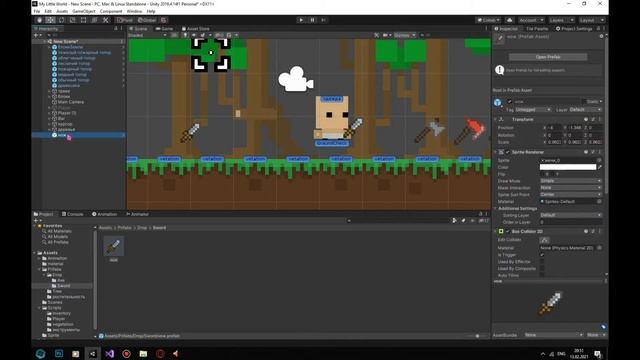Select the Rect tool in toolbar

tap(84, 20)
